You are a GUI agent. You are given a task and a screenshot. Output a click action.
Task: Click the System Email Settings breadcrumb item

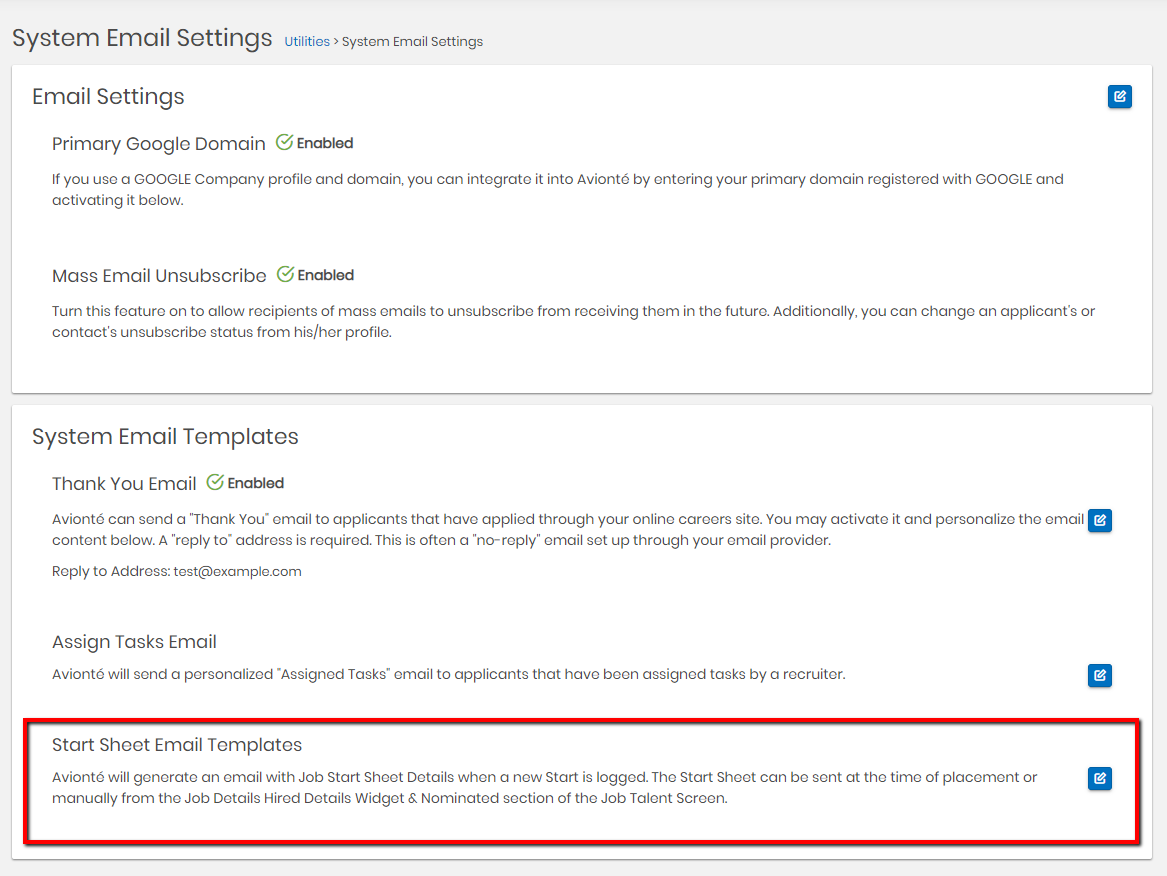click(x=412, y=42)
